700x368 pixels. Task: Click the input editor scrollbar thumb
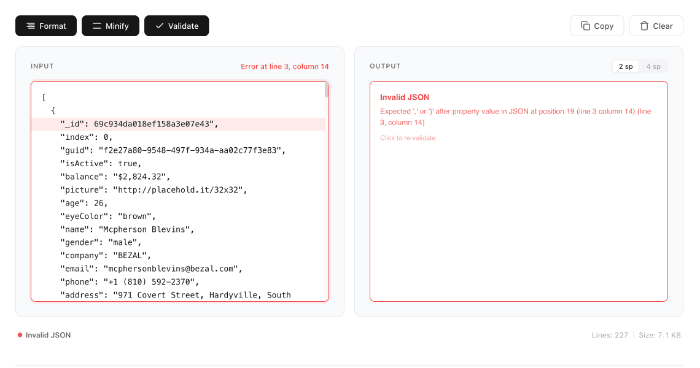[327, 90]
